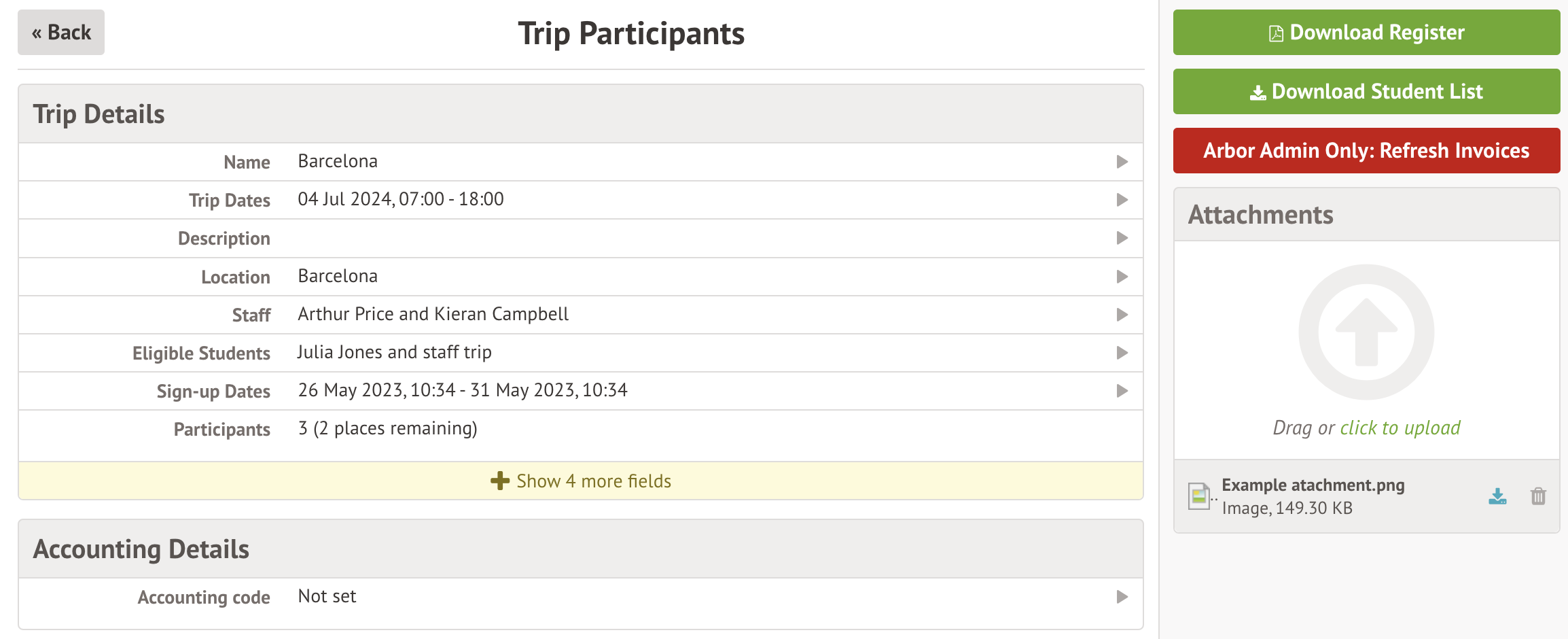The width and height of the screenshot is (1568, 639).
Task: Expand the Location row arrow
Action: pos(1122,277)
